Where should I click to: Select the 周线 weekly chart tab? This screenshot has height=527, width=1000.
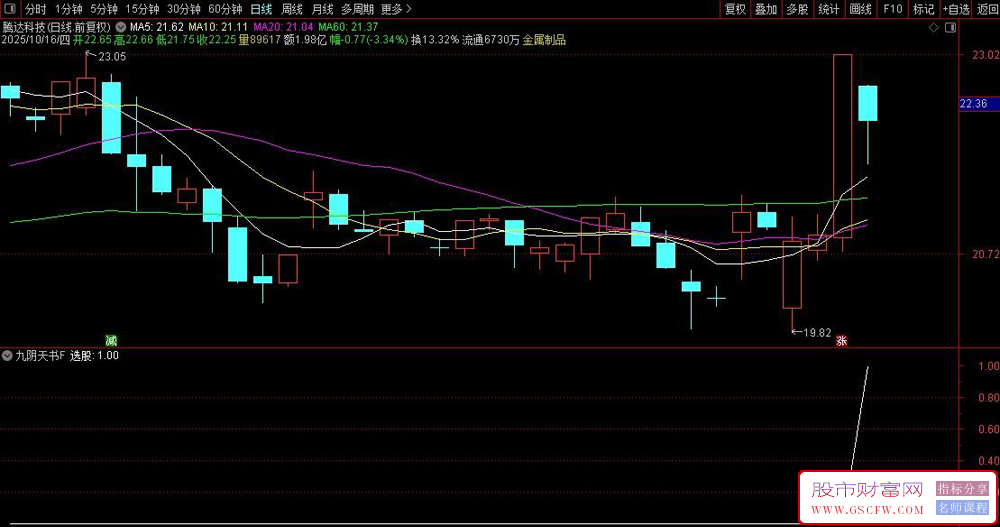[x=292, y=9]
